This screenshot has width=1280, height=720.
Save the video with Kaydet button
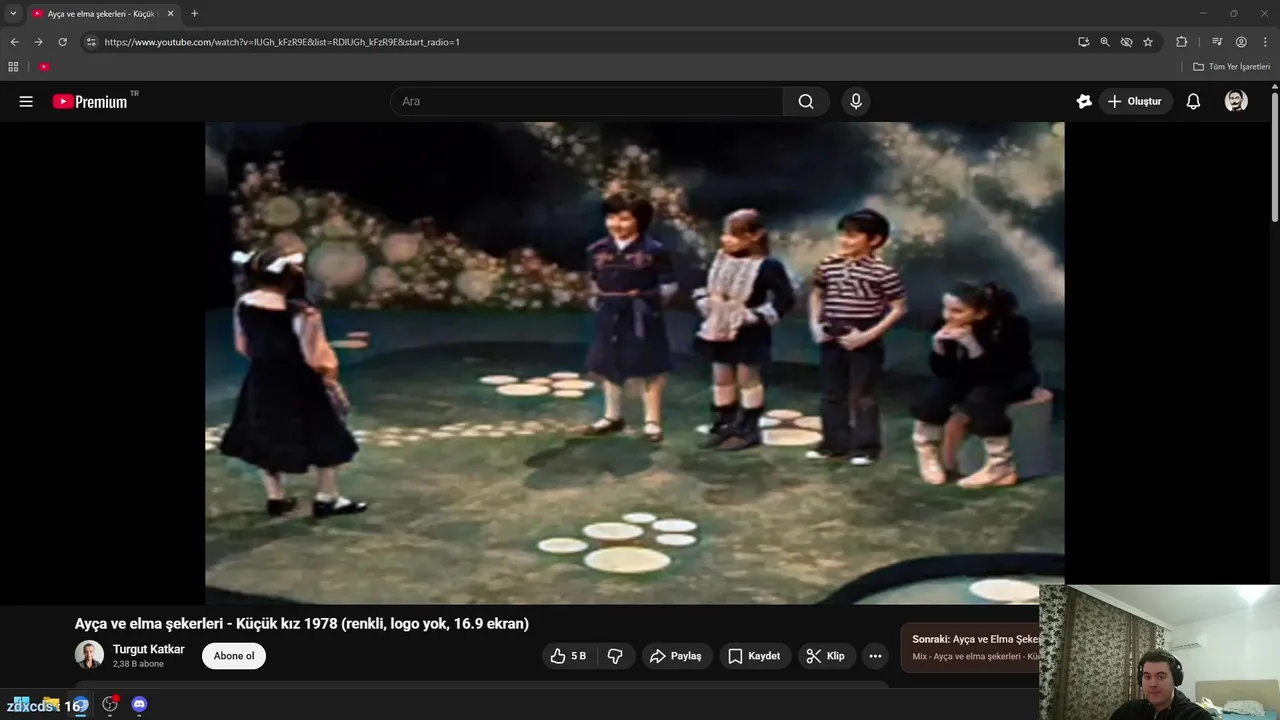(754, 656)
